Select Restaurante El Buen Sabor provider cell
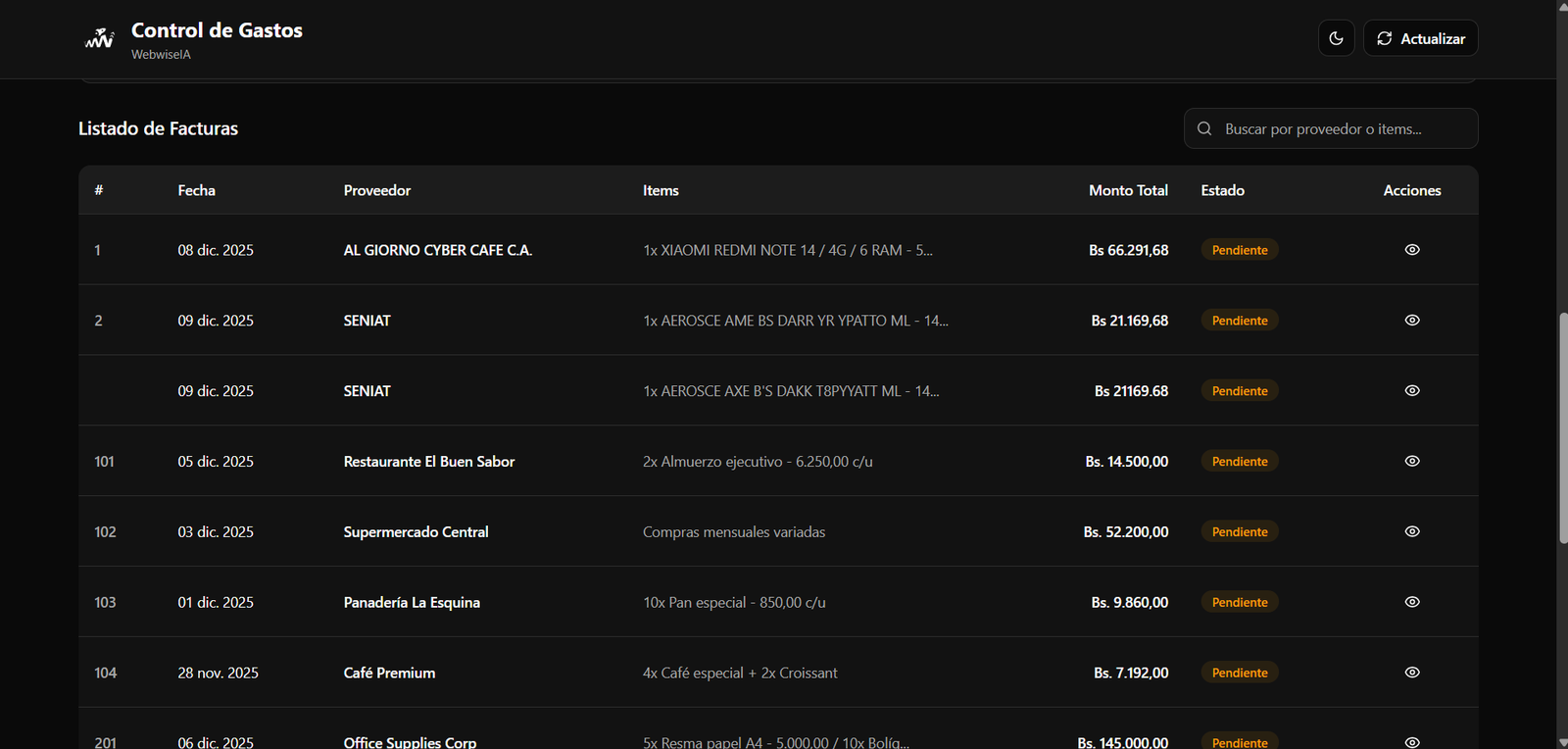 [429, 462]
